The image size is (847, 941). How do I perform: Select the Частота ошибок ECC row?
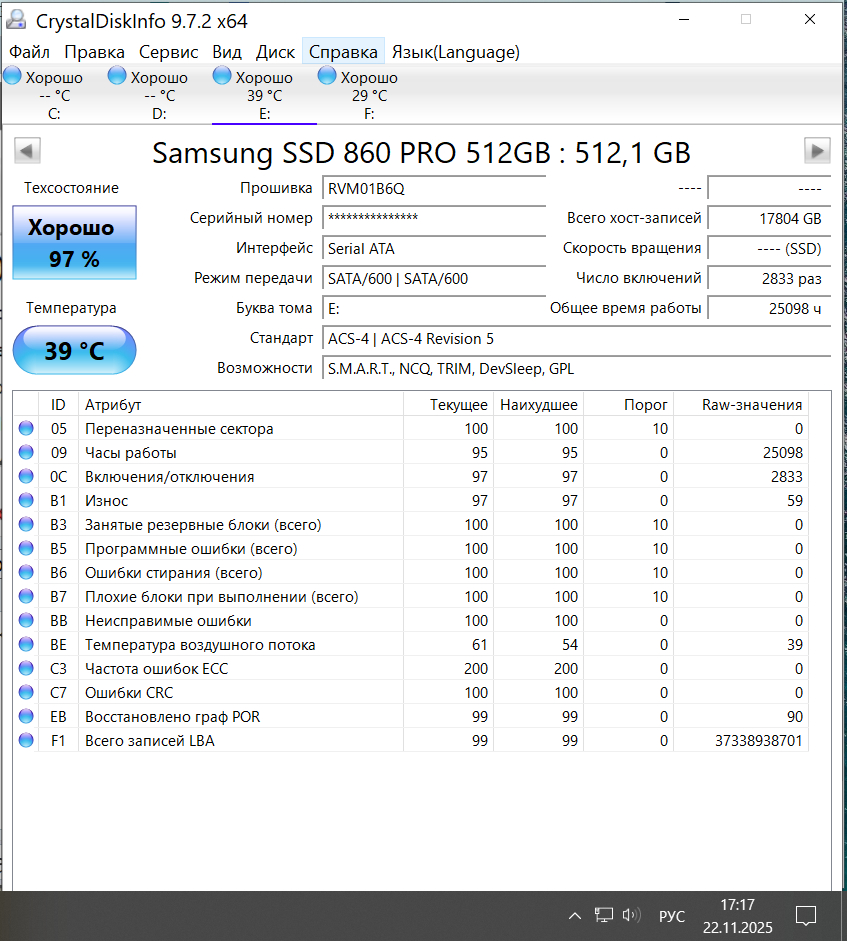point(411,669)
